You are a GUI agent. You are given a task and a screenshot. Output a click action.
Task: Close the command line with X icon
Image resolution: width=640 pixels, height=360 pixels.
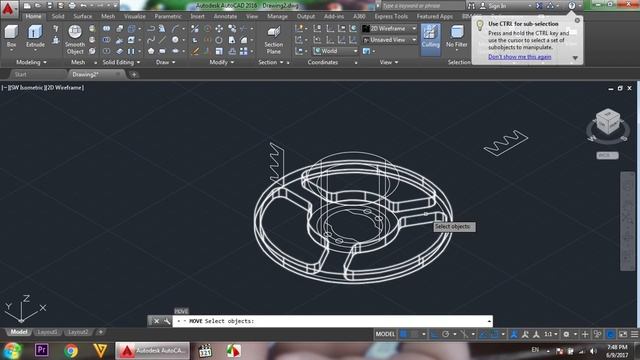(156, 321)
